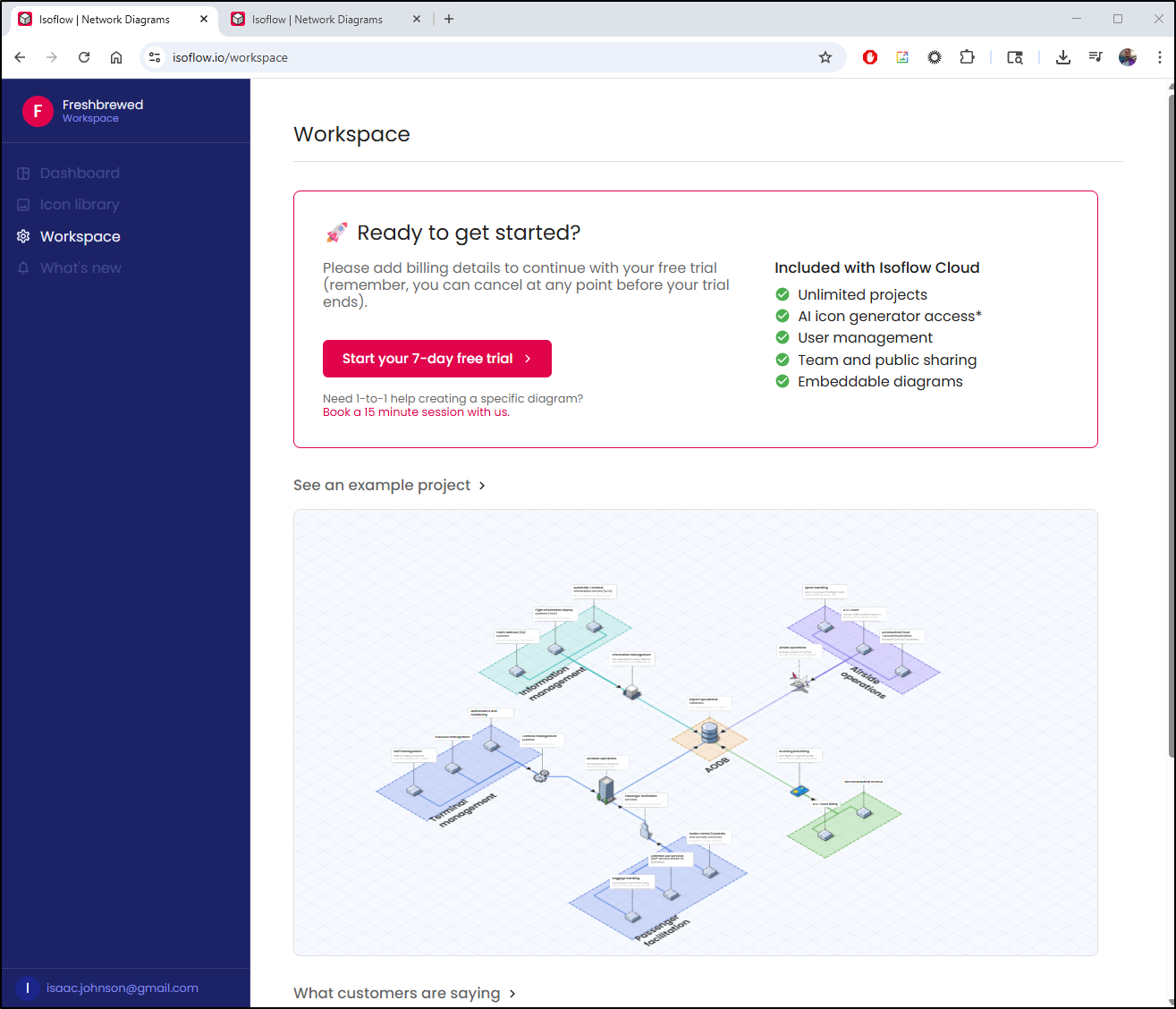Book a 15 minute session with us
Screen dimensions: 1176x1009
(416, 412)
